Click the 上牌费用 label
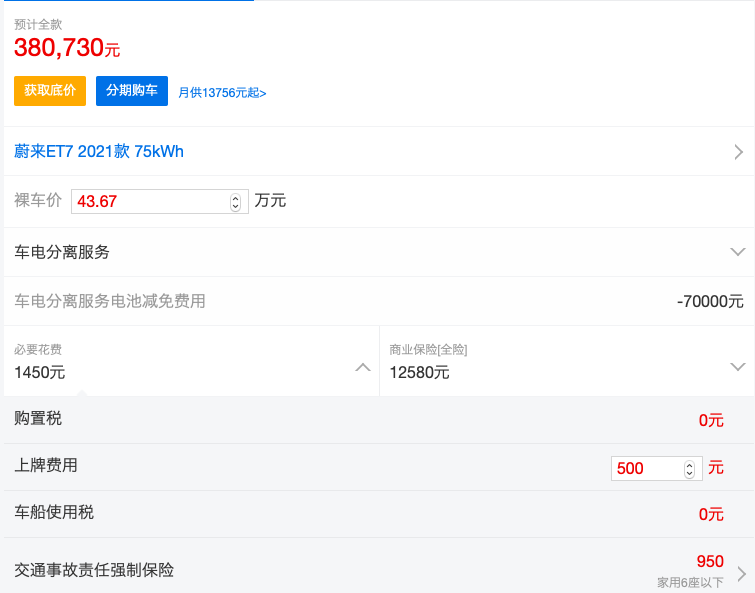The height and width of the screenshot is (593, 755). click(x=46, y=465)
